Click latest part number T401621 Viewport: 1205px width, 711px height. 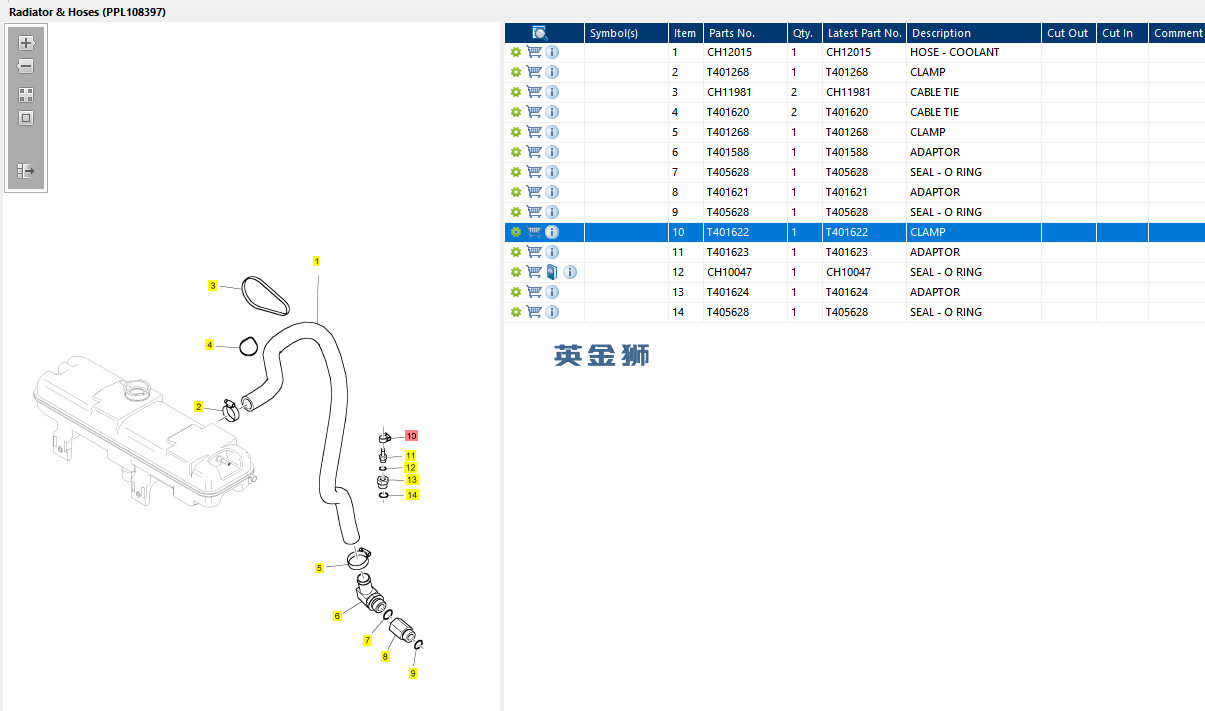(x=847, y=192)
